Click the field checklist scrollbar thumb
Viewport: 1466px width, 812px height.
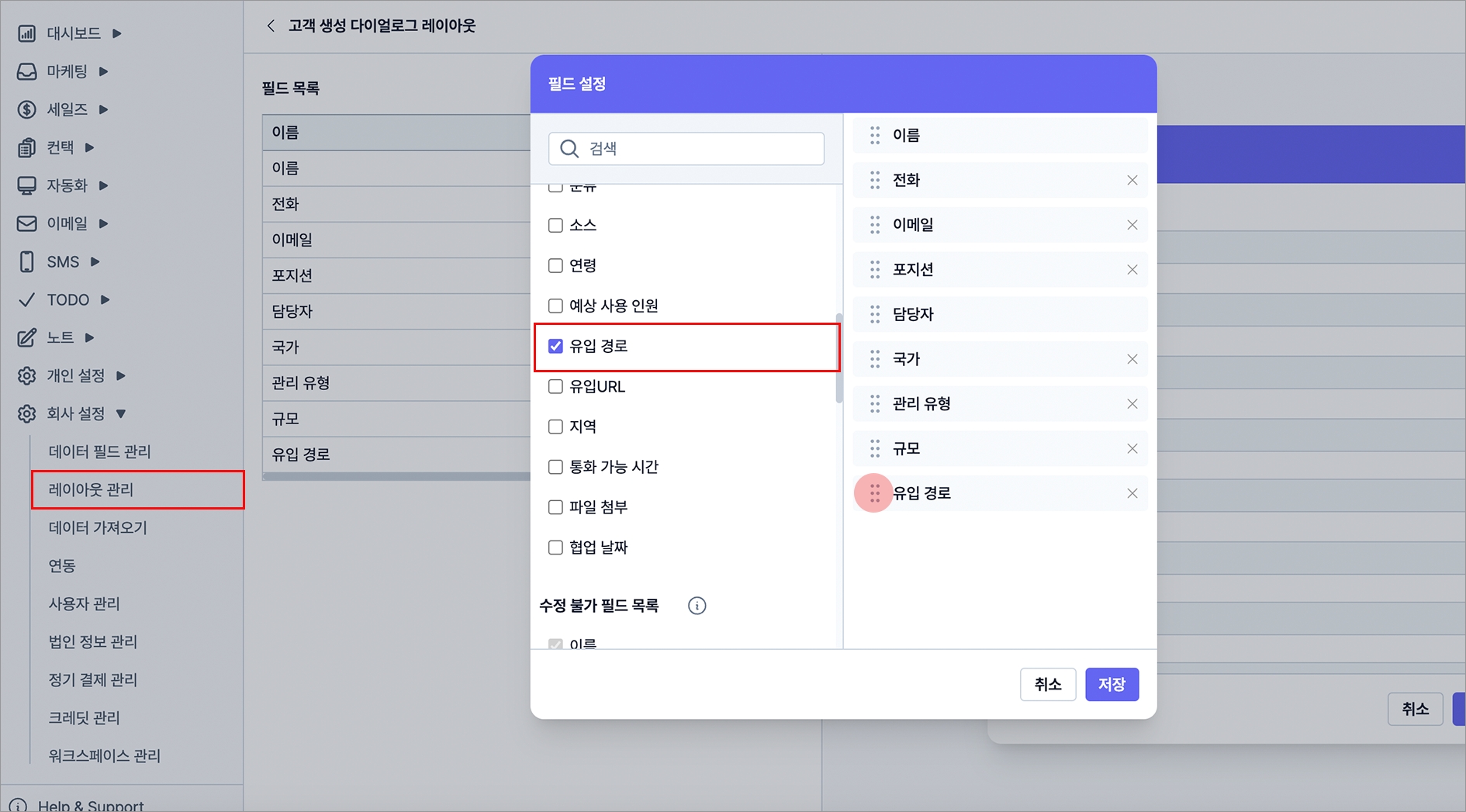[x=839, y=358]
